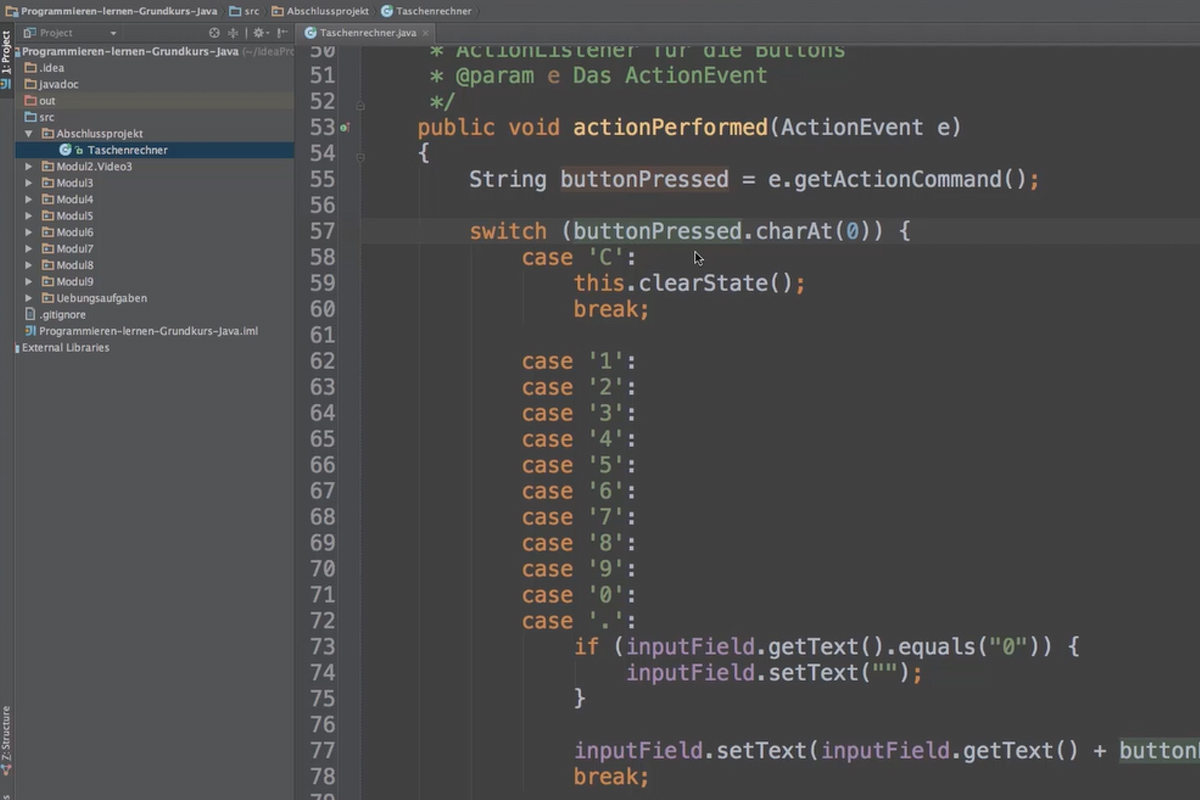1200x800 pixels.
Task: Switch to the Taschenrechner.java editor tab
Action: coord(367,33)
